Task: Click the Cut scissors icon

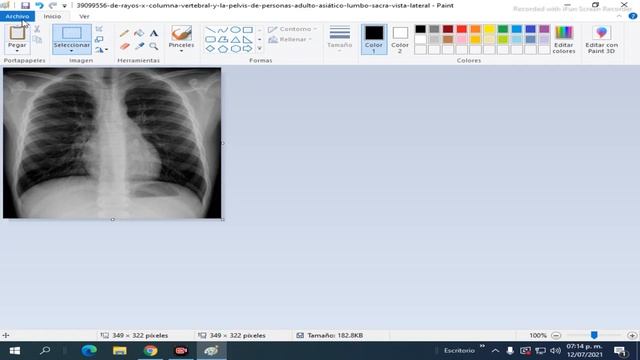Action: coord(37,29)
